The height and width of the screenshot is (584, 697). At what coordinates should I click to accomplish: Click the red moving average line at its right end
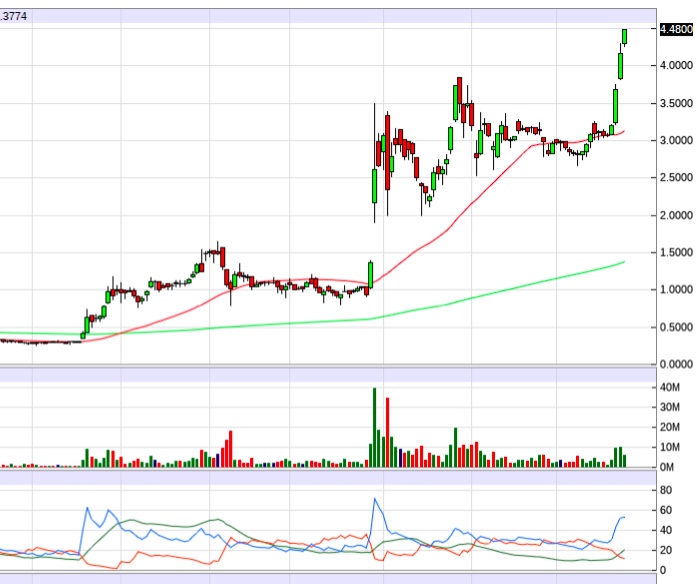[622, 132]
